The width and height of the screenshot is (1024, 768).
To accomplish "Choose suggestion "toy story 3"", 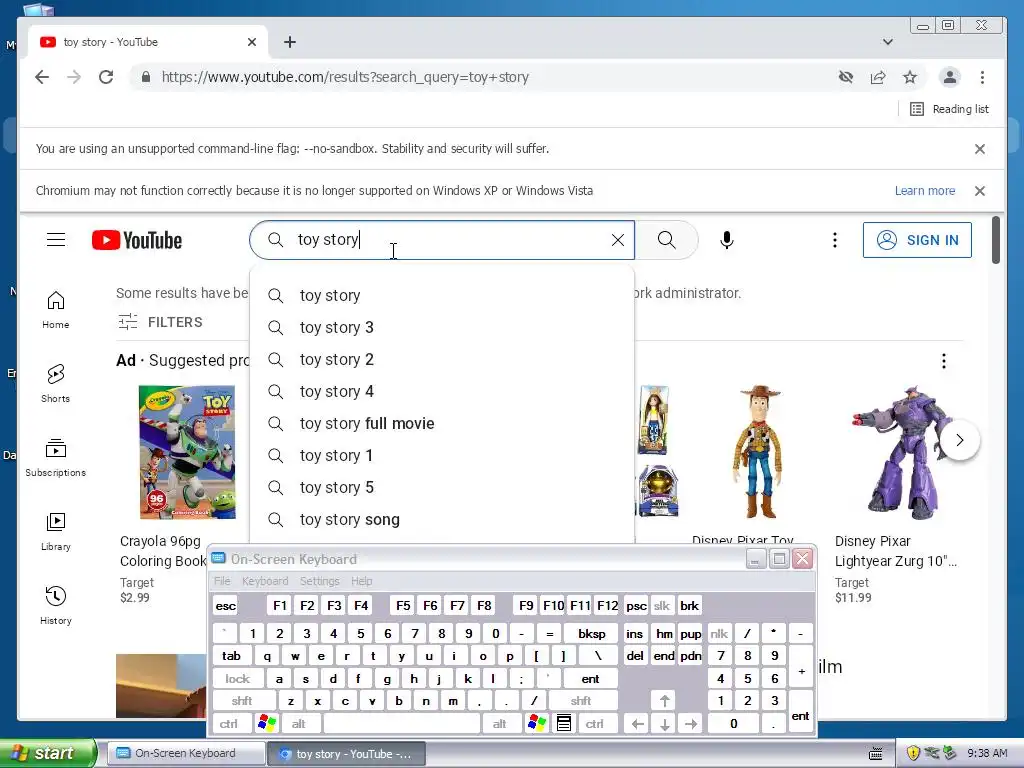I will click(x=442, y=327).
